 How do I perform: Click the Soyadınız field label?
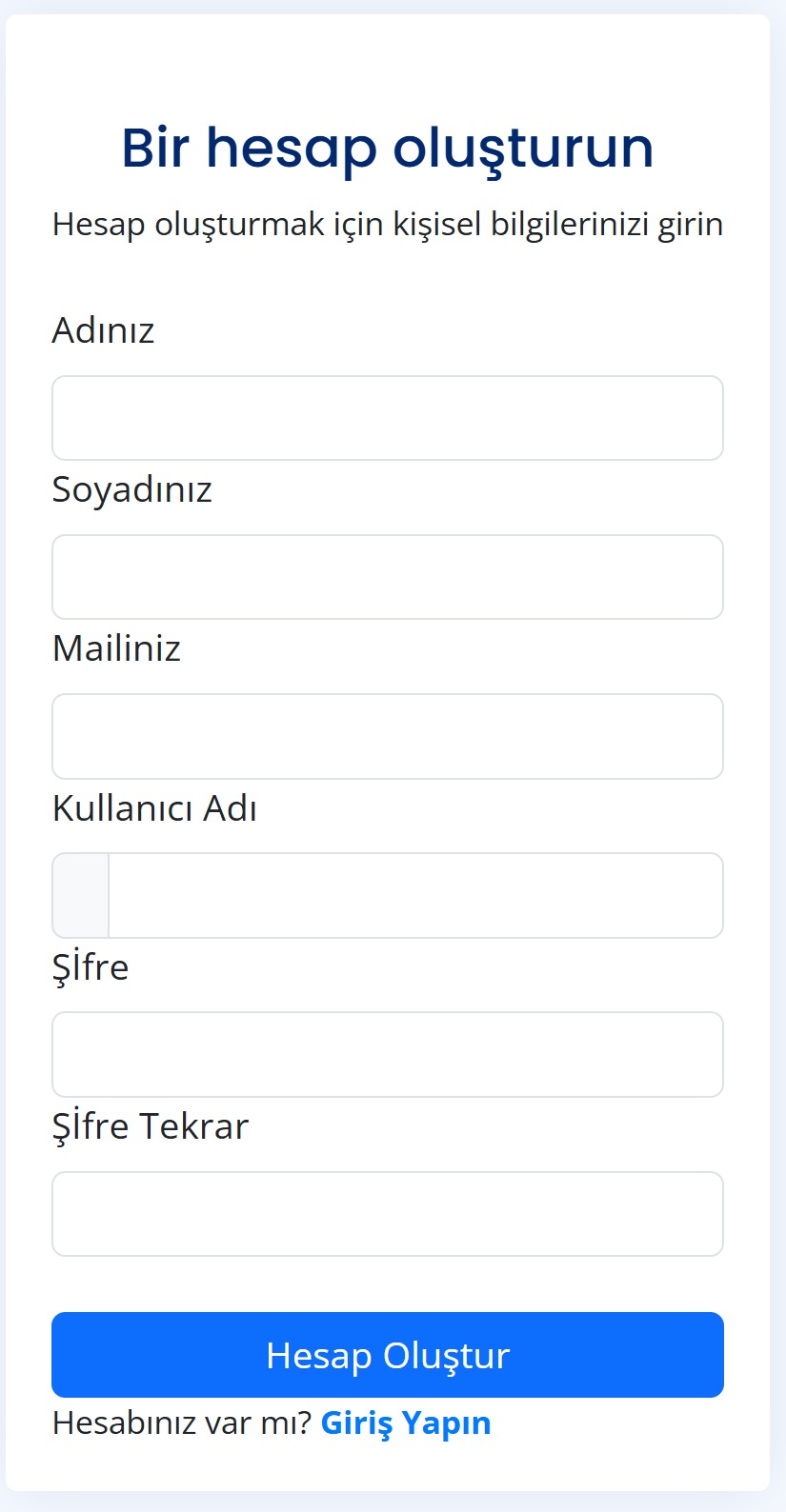(x=131, y=489)
